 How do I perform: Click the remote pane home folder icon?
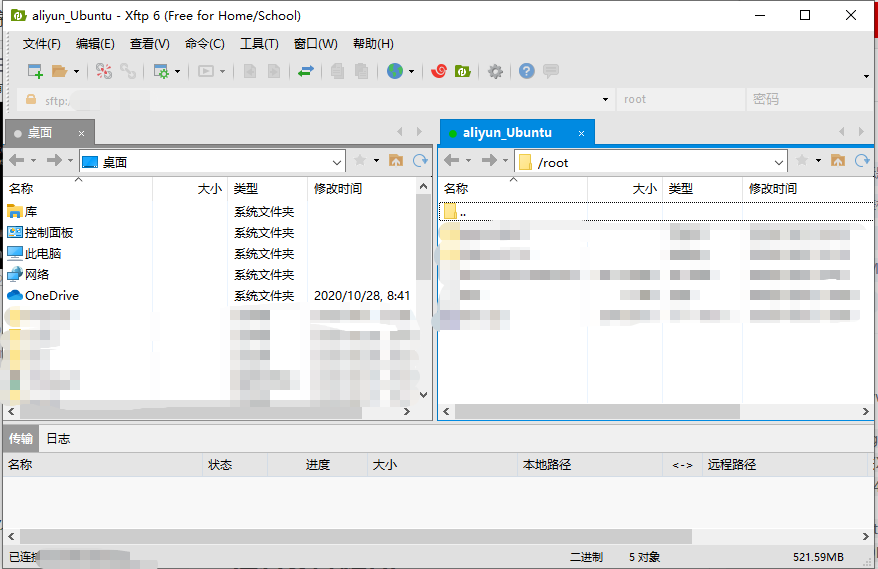838,161
